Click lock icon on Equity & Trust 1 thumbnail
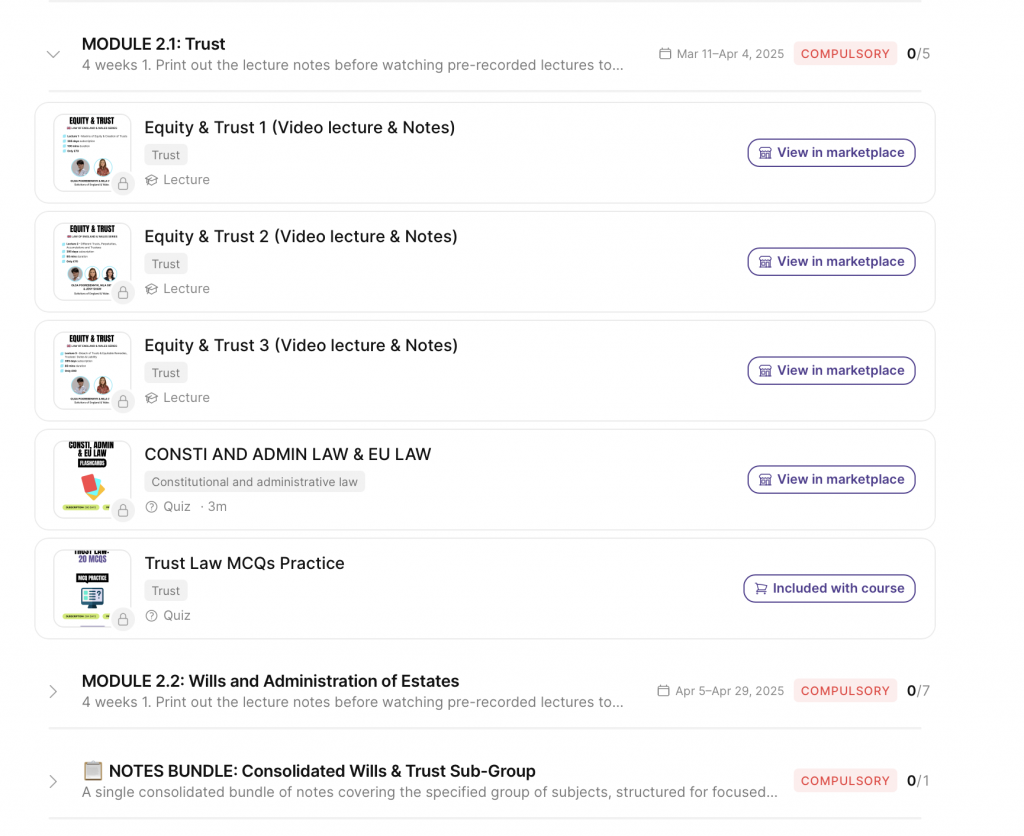Image resolution: width=1024 pixels, height=836 pixels. [x=123, y=184]
